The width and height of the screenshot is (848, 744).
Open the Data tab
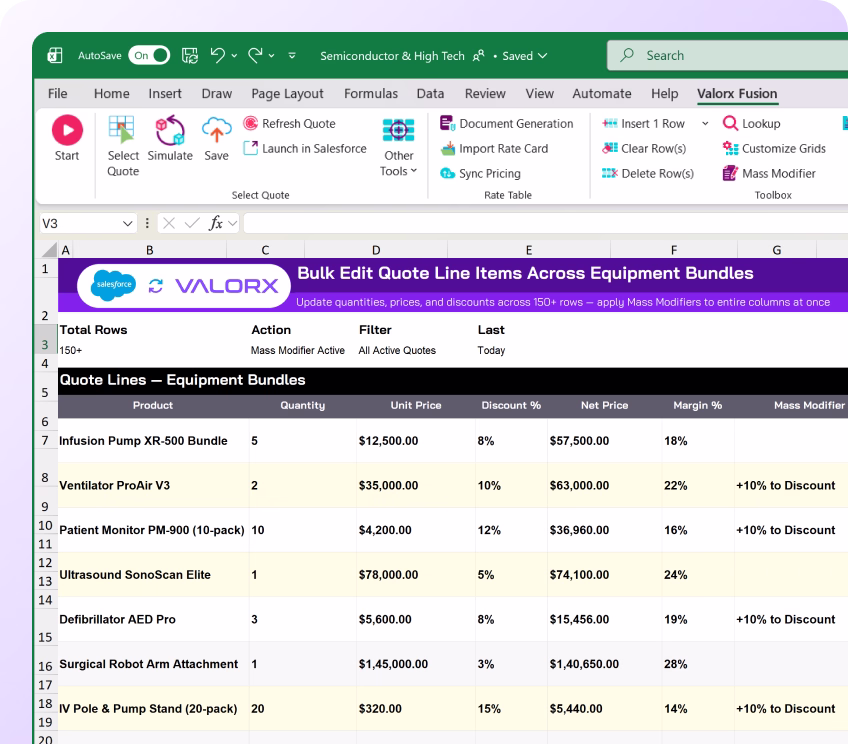tap(430, 94)
